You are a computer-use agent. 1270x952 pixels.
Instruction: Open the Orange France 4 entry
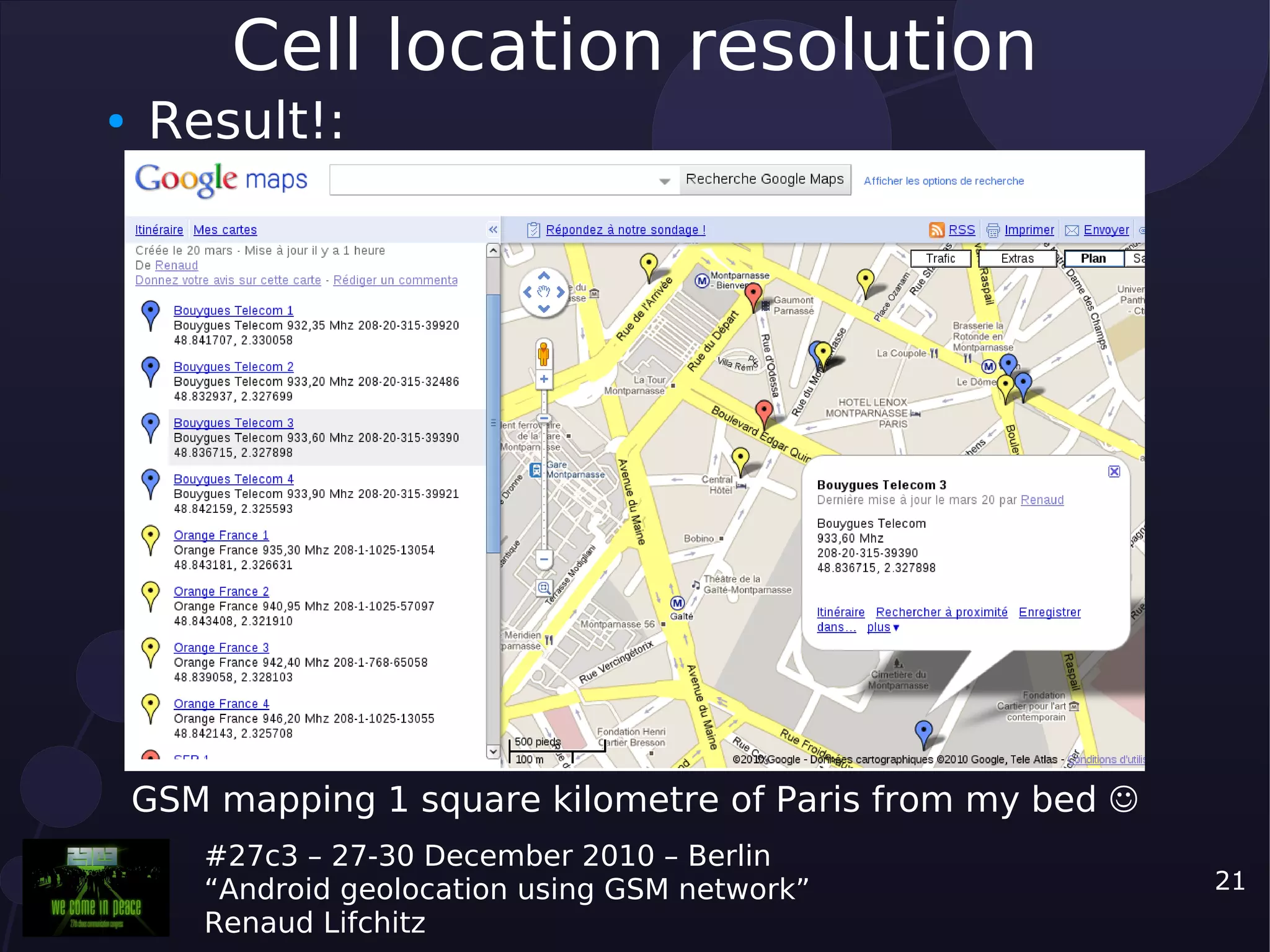221,704
